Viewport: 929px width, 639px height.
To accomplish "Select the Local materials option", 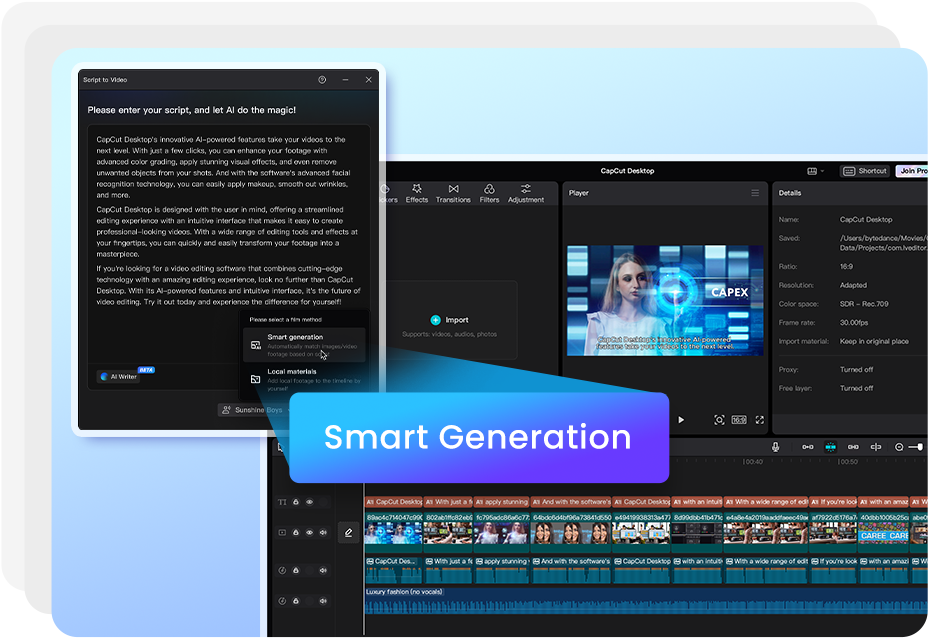I will click(305, 379).
